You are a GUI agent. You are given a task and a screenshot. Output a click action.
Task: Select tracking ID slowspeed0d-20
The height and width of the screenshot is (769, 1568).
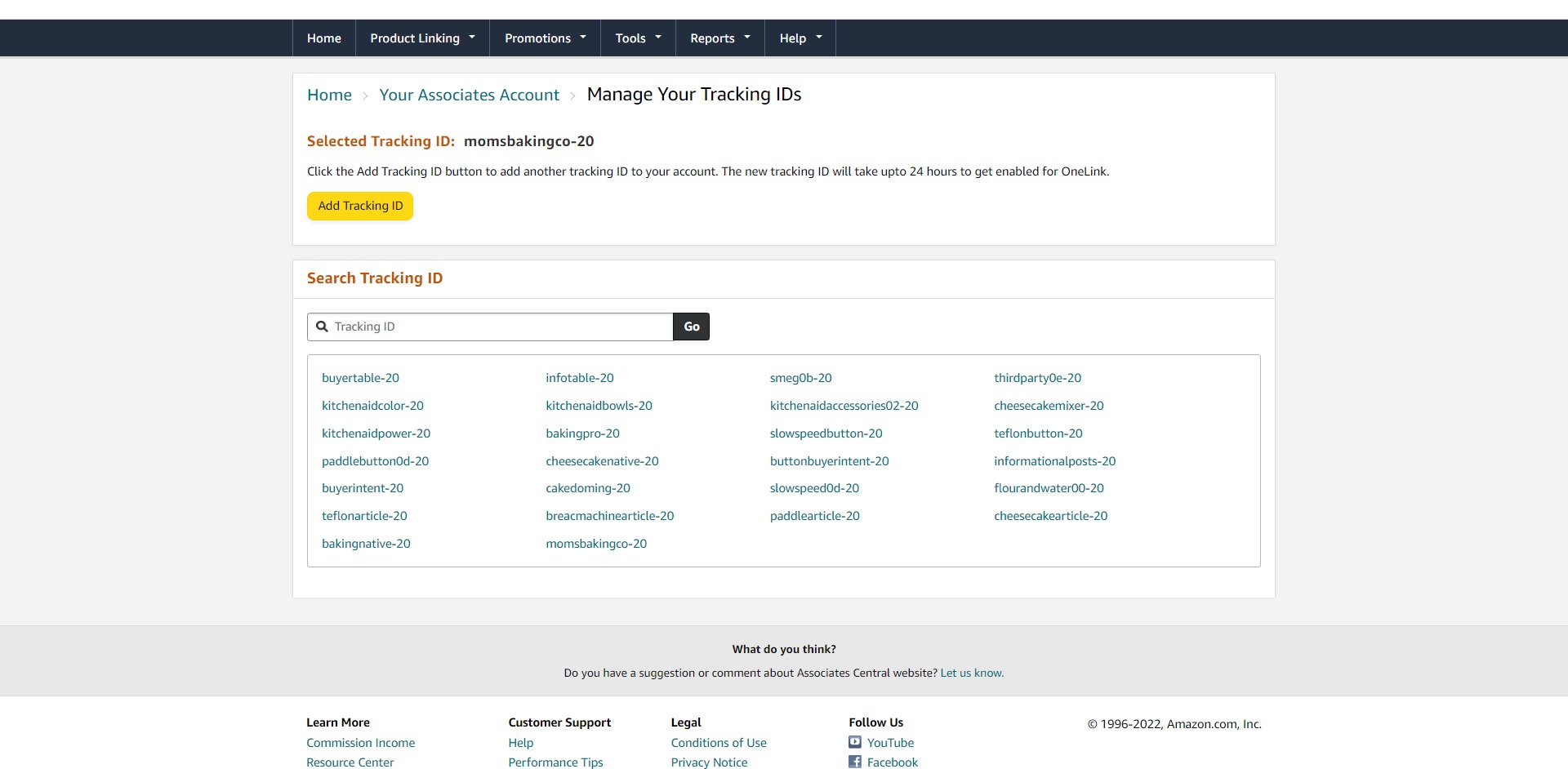(x=814, y=488)
